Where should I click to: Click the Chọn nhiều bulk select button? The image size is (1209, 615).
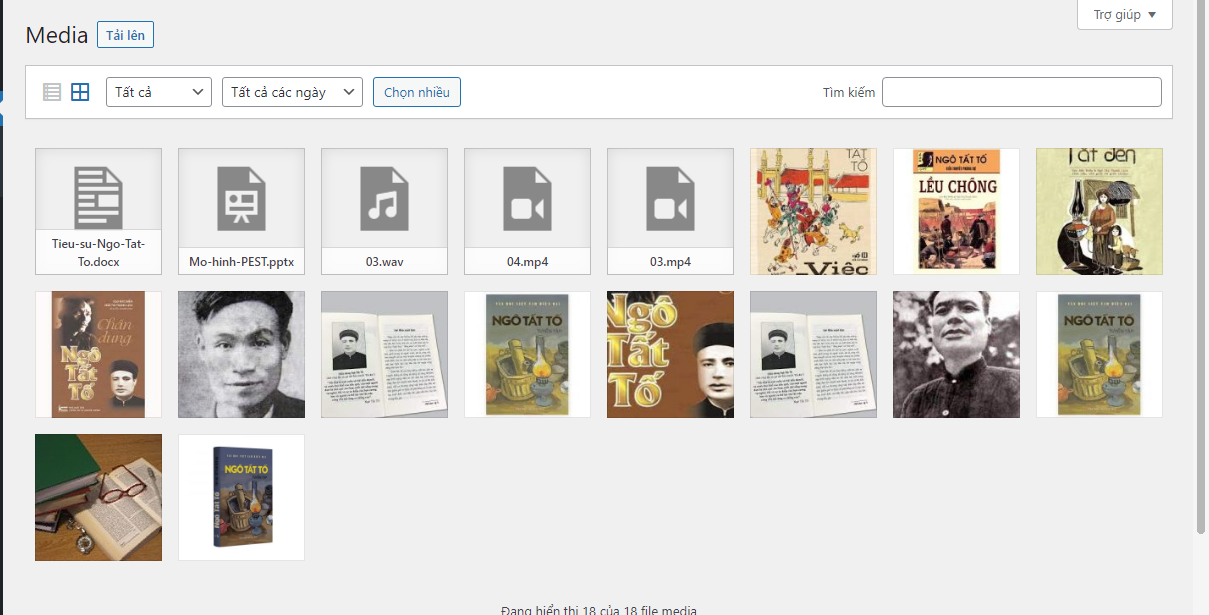coord(416,92)
